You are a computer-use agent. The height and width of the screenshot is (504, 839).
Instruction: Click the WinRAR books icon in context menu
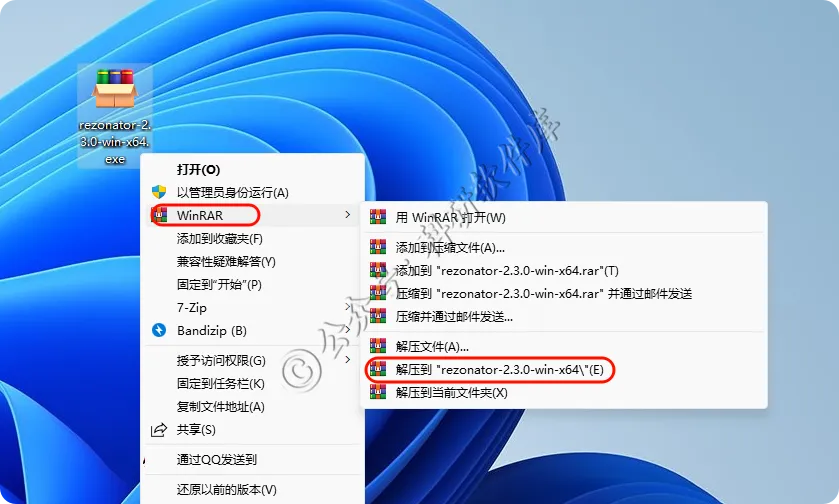[x=159, y=215]
